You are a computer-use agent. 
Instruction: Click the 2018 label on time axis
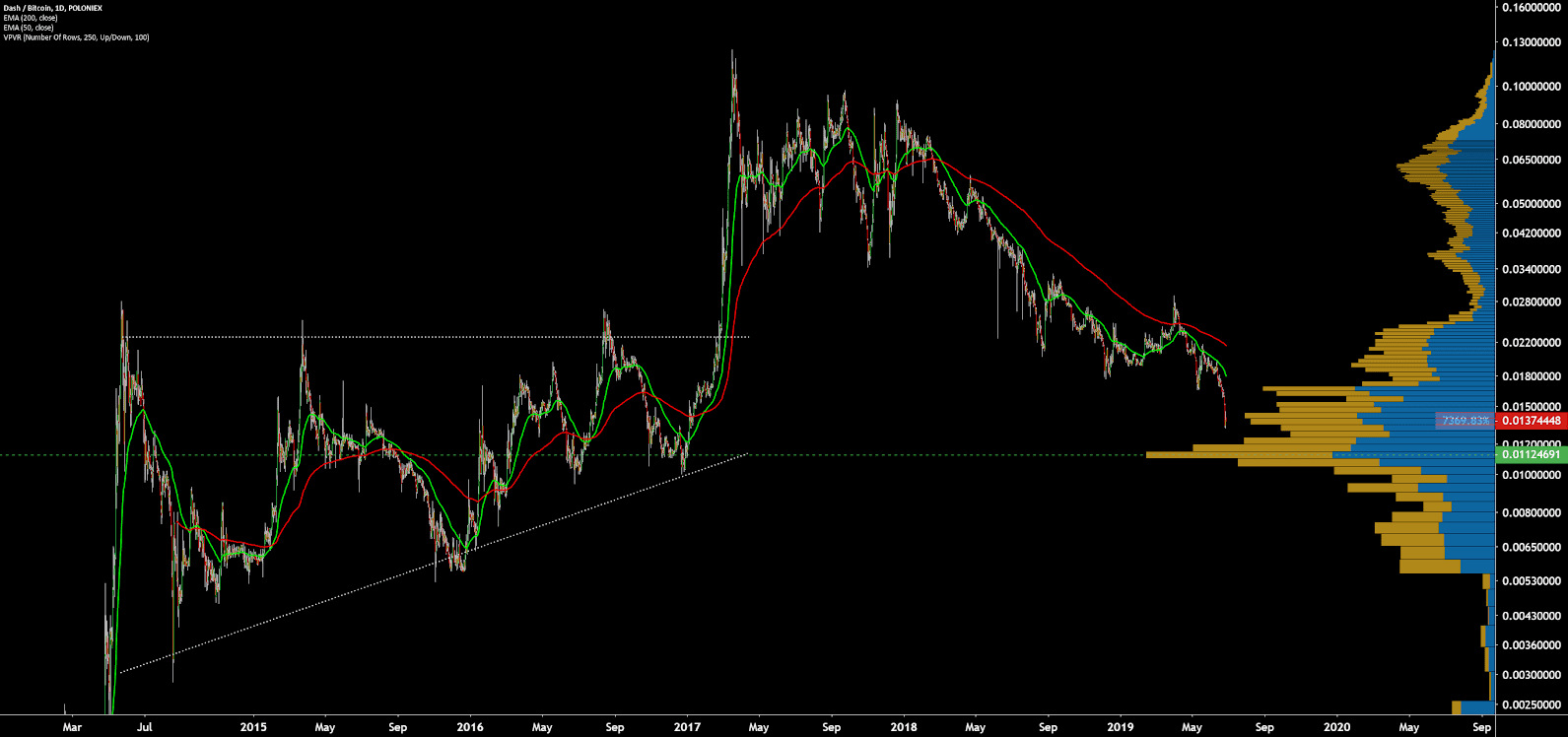(903, 728)
